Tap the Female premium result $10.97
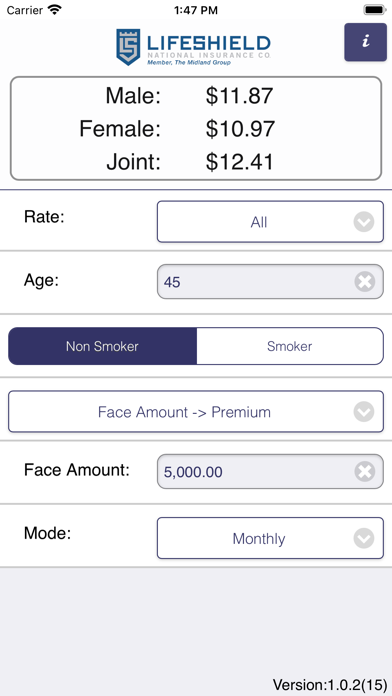The width and height of the screenshot is (392, 696). (x=240, y=129)
